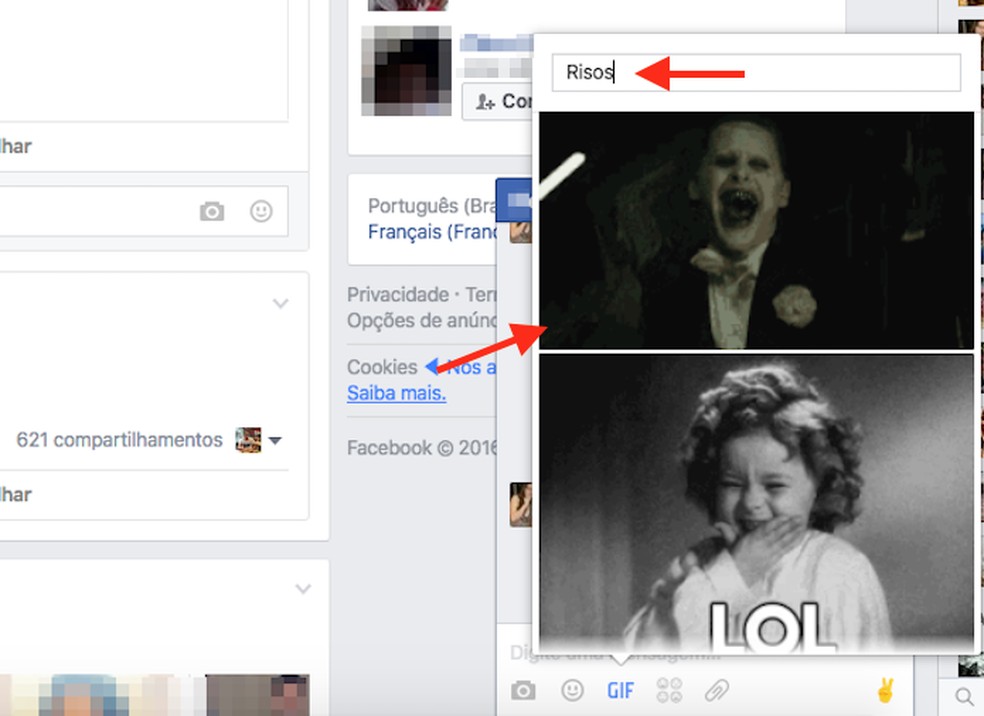Open the Cookies footer link
Image resolution: width=984 pixels, height=716 pixels.
point(382,367)
